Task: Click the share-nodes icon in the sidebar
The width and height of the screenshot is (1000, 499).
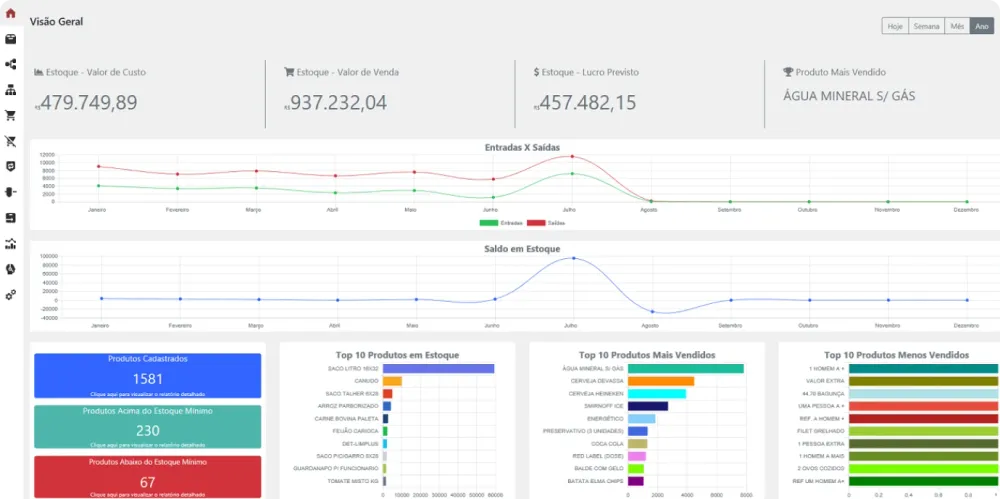Action: (10, 64)
